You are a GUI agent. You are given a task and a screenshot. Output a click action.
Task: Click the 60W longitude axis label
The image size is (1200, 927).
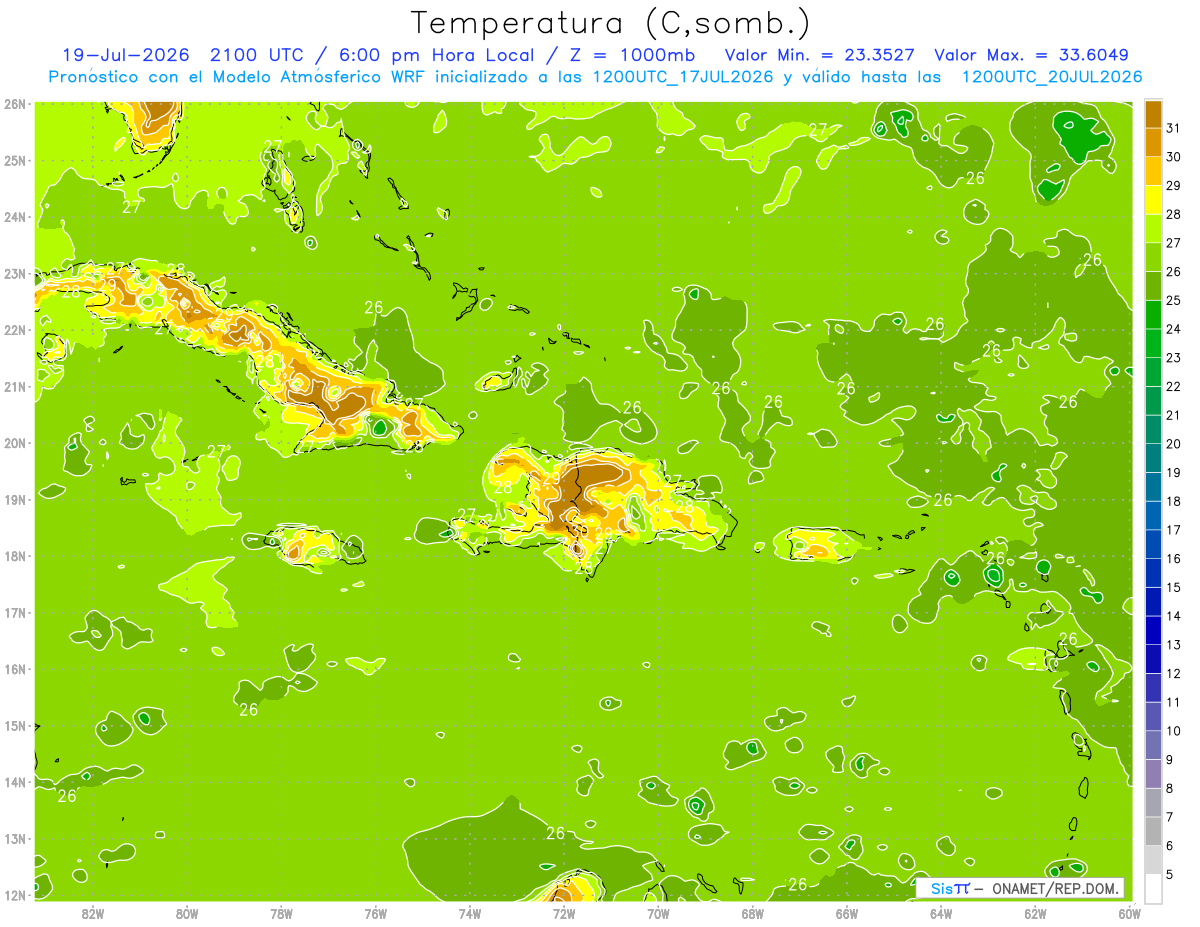coord(1129,913)
